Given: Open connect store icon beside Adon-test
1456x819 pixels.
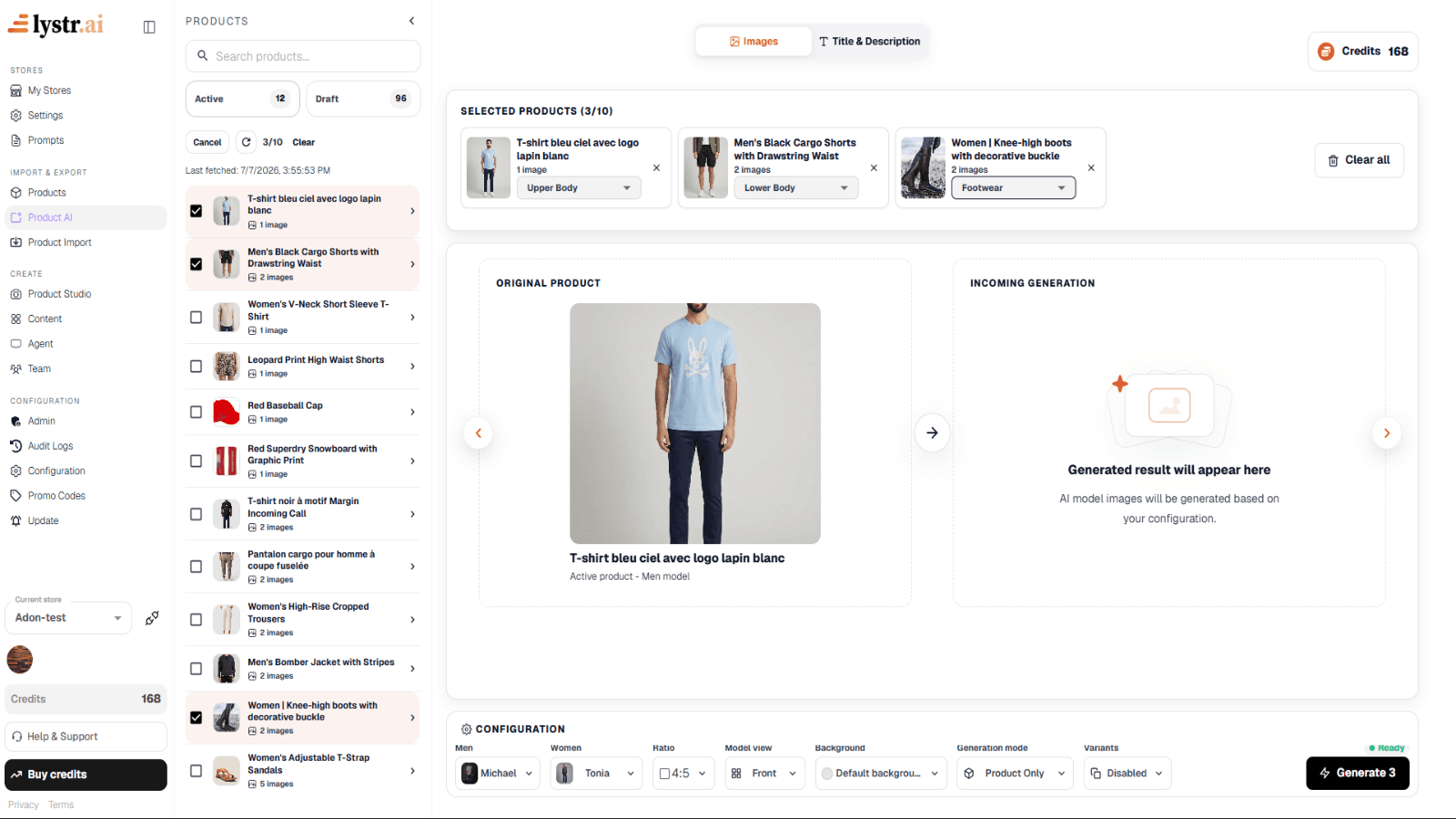Looking at the screenshot, I should point(152,618).
